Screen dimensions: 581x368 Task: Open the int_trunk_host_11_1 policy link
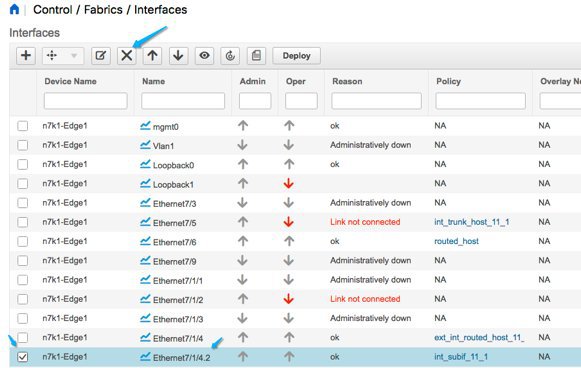[472, 222]
